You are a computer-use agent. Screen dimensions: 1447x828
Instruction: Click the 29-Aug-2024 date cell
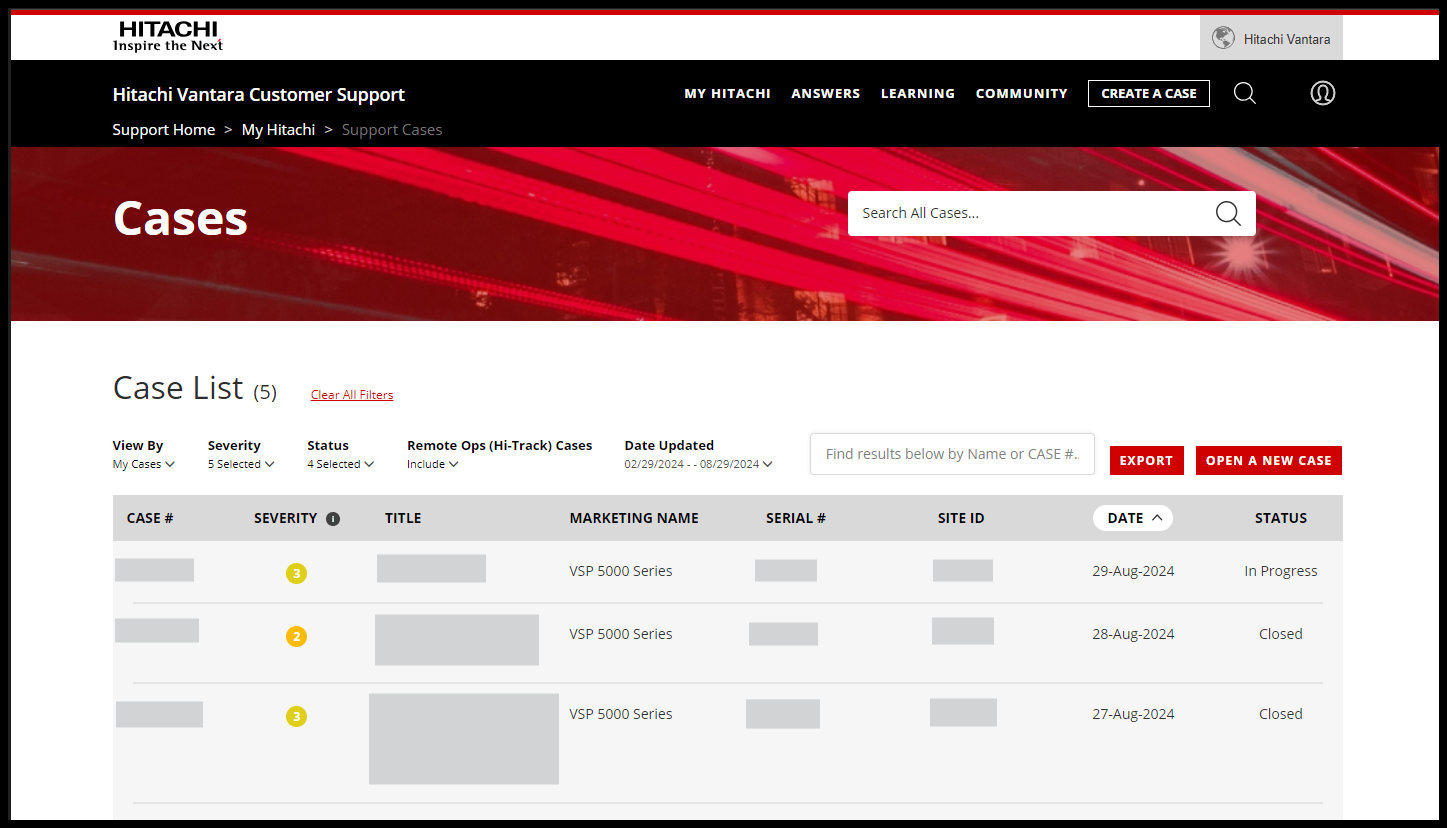1133,571
